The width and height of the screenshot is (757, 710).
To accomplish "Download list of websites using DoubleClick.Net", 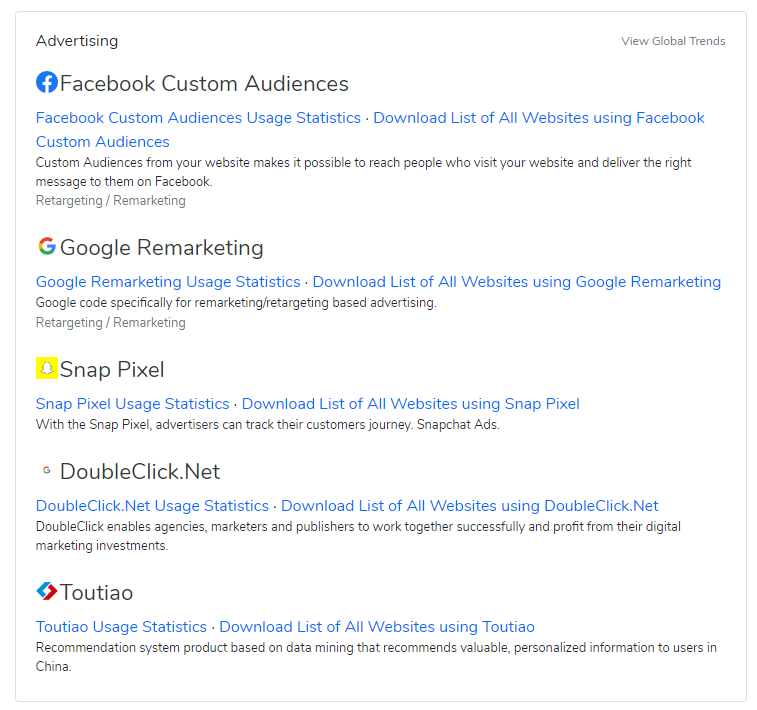I will [469, 506].
